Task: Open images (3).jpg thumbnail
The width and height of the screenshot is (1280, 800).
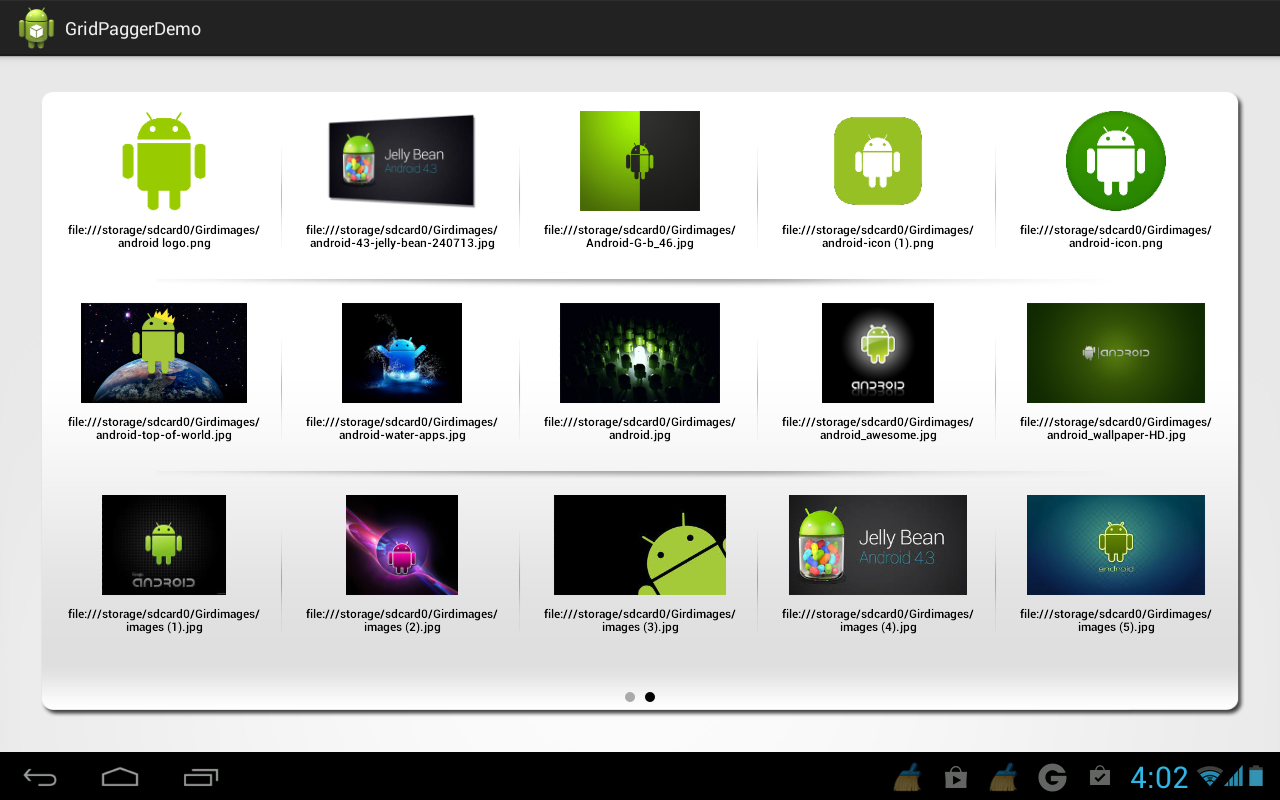Action: click(x=640, y=545)
